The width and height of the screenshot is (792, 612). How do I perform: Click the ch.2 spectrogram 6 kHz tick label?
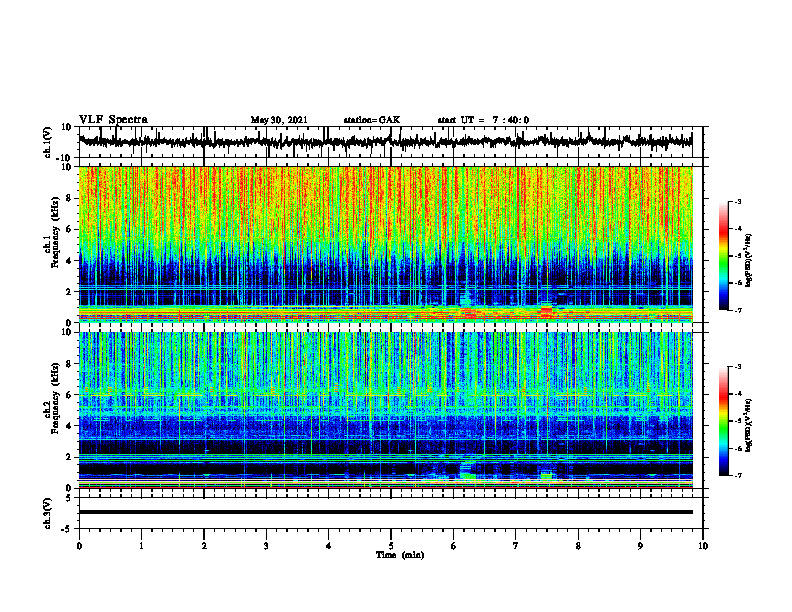click(69, 395)
